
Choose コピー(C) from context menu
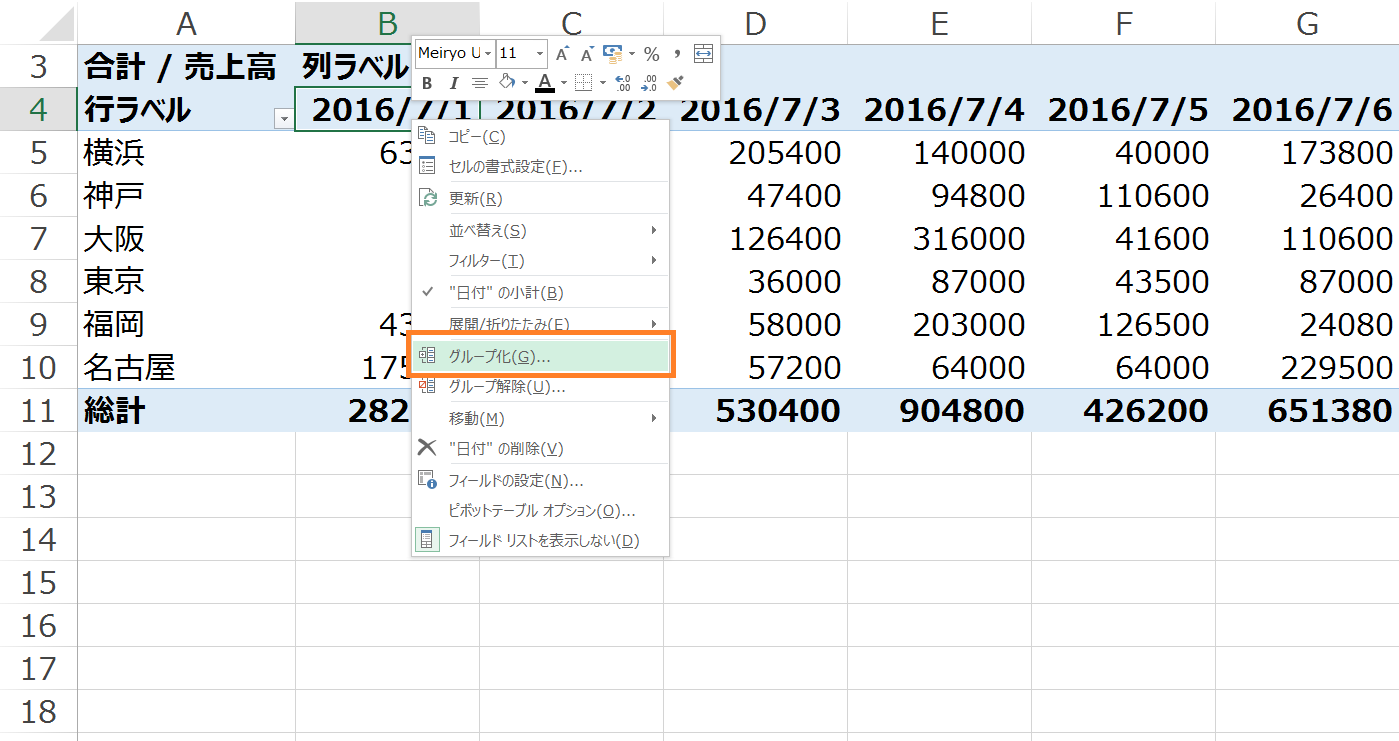click(540, 136)
